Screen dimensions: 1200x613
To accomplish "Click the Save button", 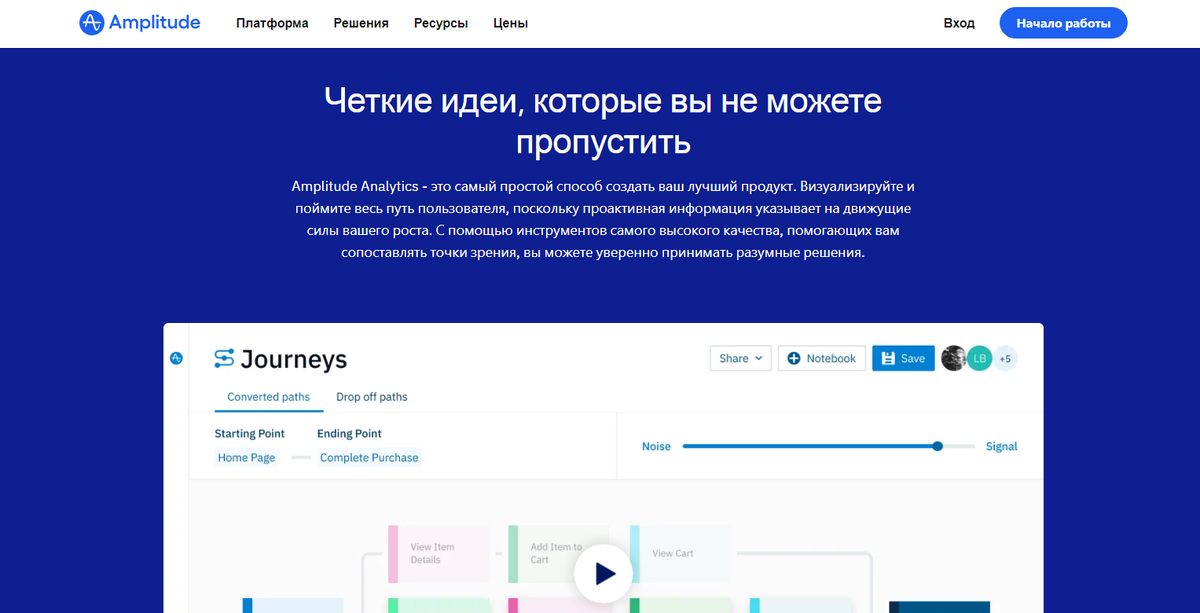I will [903, 358].
